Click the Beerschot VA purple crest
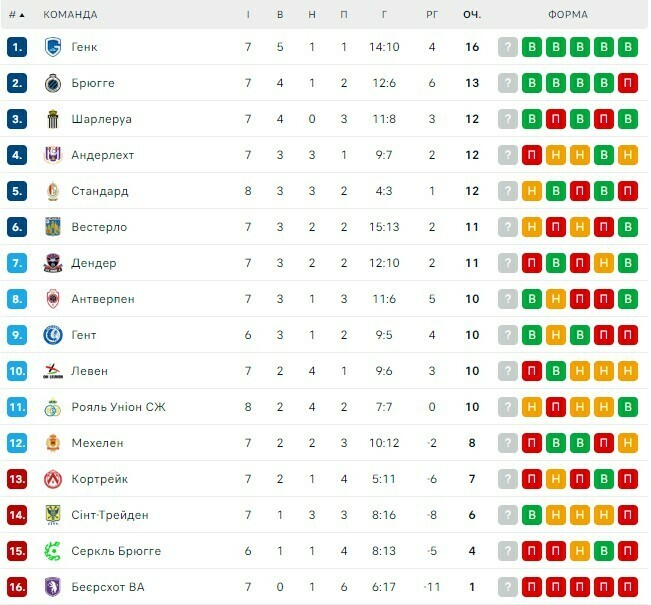 click(53, 587)
